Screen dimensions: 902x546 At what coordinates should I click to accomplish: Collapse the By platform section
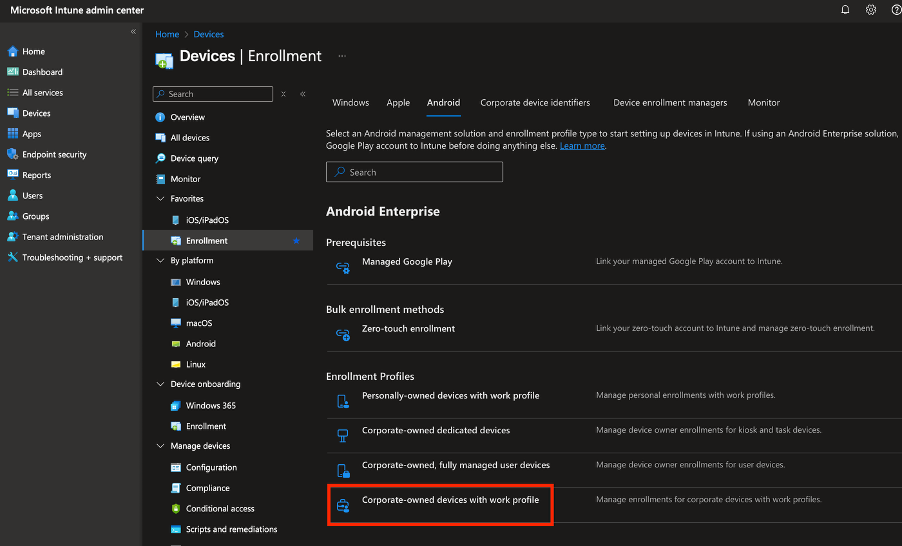[x=160, y=261]
